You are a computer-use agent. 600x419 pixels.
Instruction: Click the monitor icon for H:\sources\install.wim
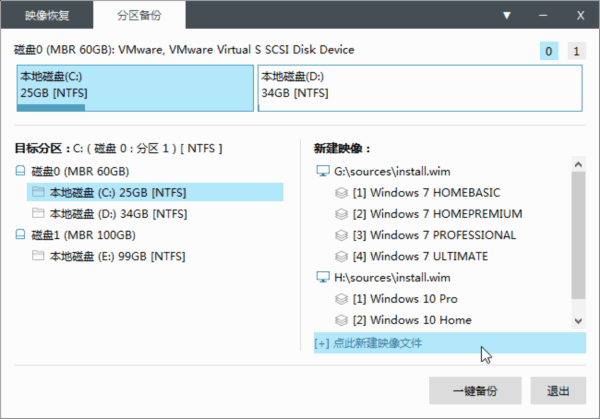(322, 277)
